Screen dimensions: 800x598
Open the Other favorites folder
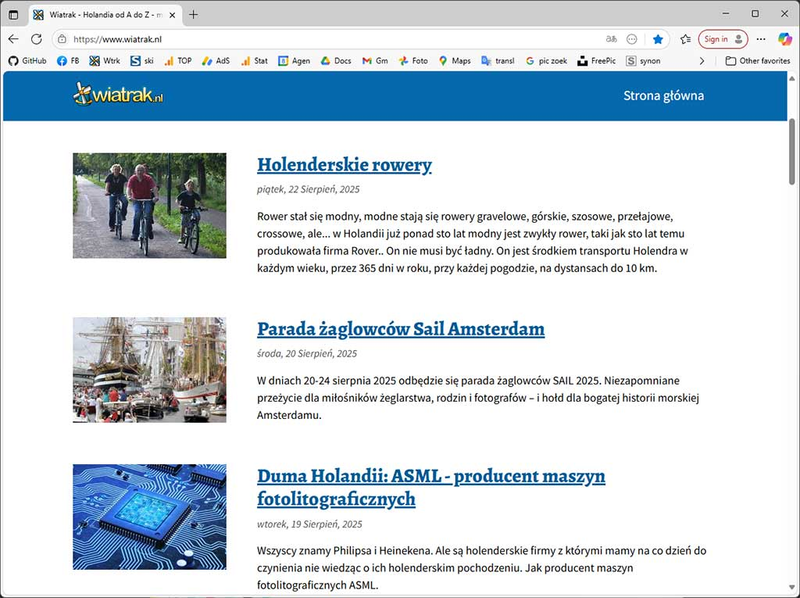coord(757,61)
